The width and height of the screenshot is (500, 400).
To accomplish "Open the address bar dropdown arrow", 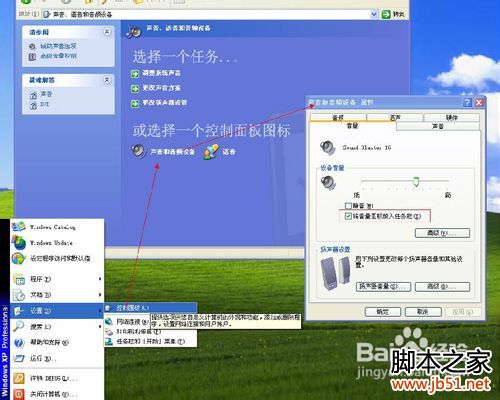I will pyautogui.click(x=374, y=14).
